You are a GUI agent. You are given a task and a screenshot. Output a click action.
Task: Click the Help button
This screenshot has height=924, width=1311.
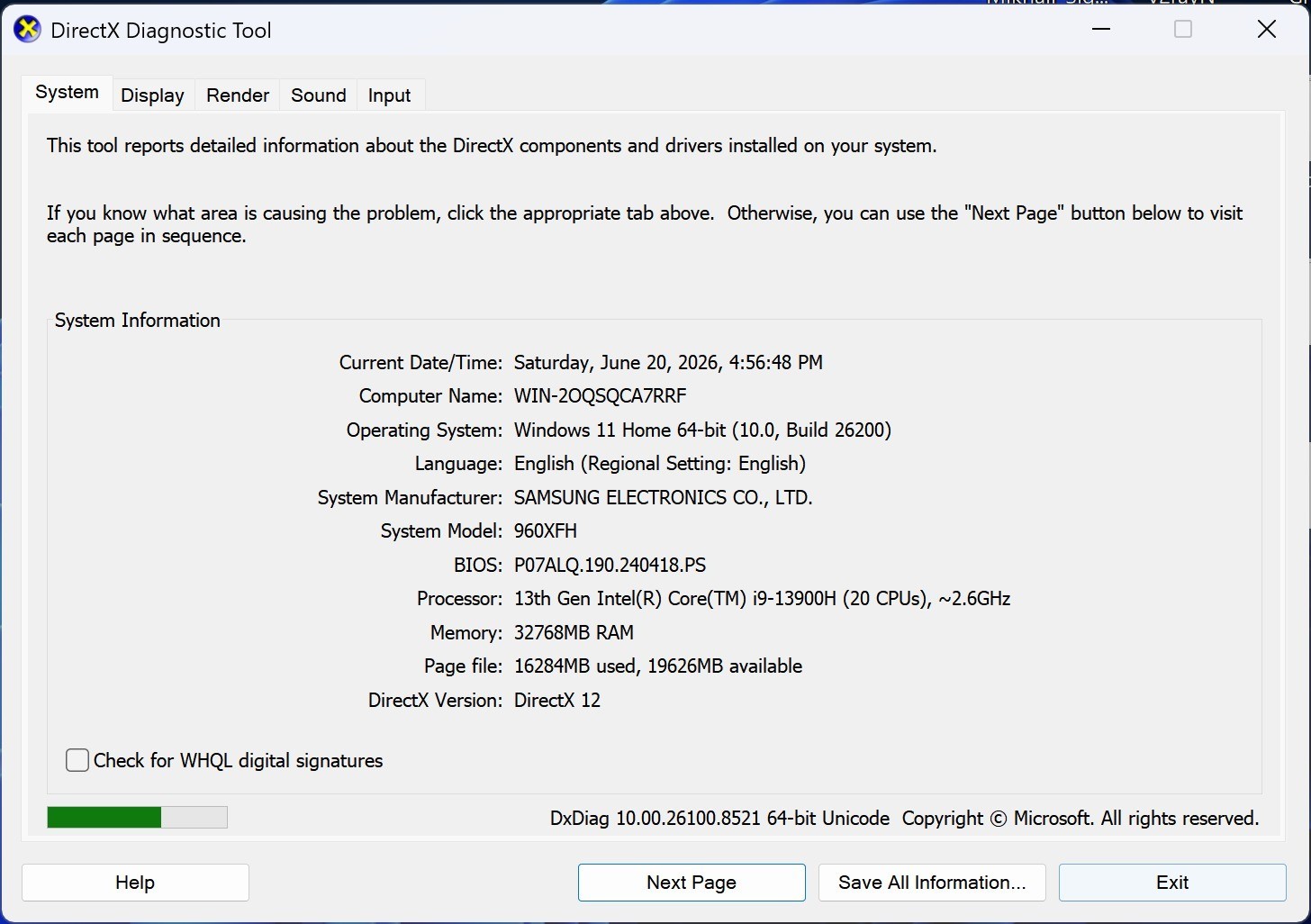(x=135, y=883)
